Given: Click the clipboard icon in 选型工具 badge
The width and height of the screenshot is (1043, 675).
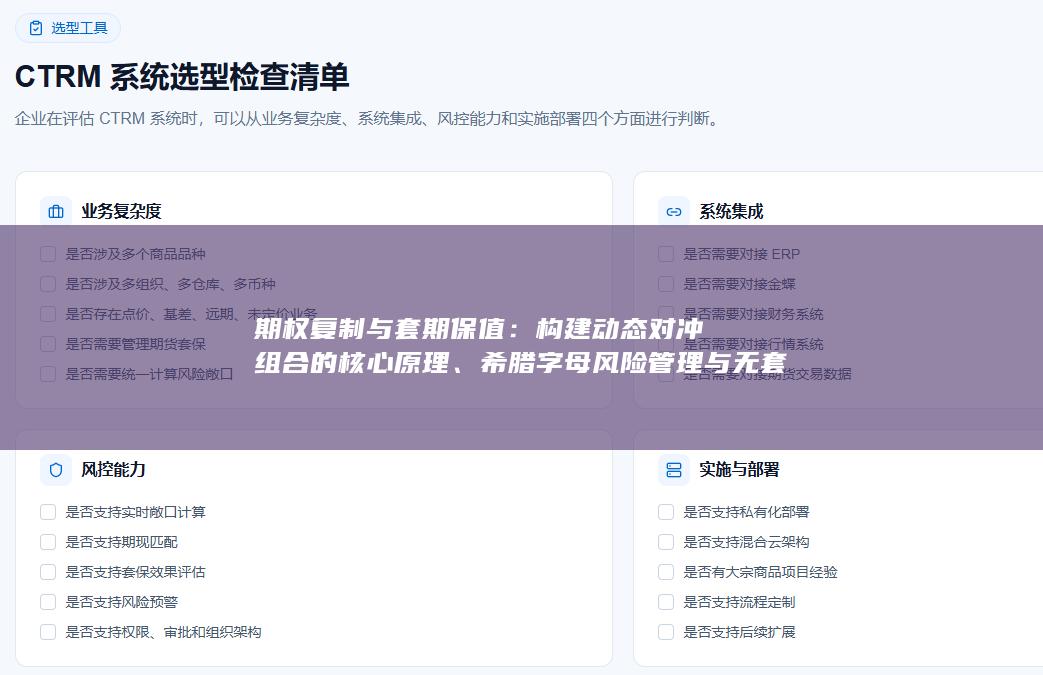Looking at the screenshot, I should point(36,28).
